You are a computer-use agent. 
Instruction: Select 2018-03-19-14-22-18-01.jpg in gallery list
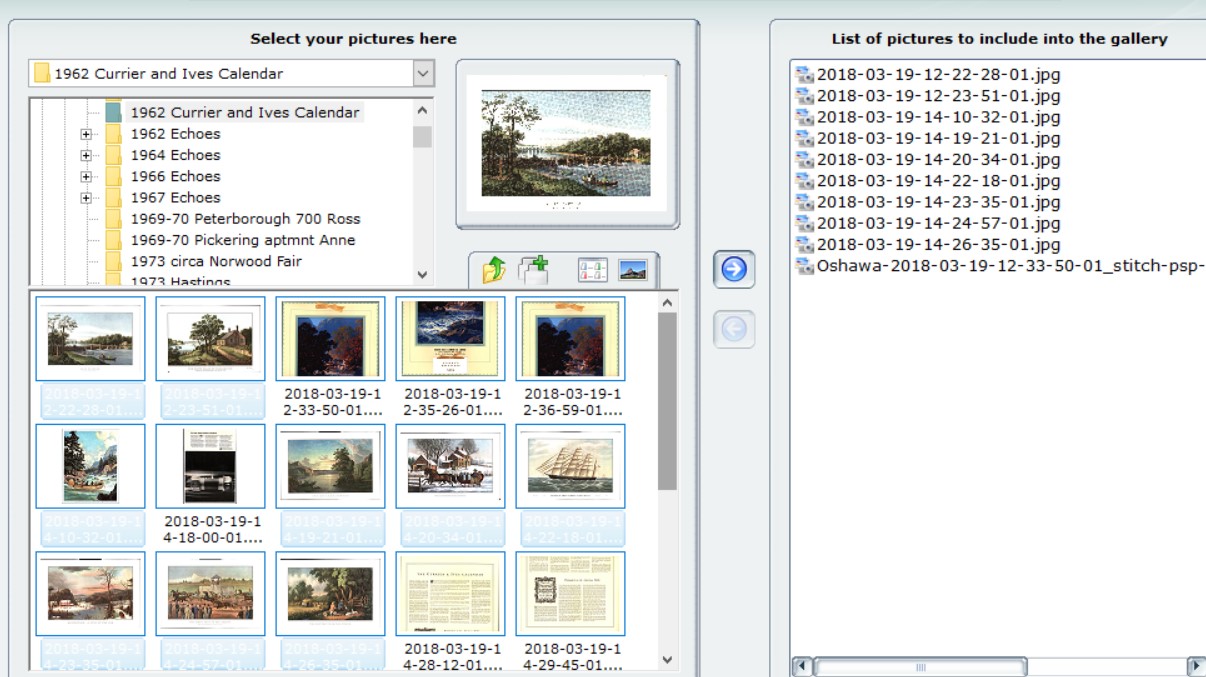(928, 181)
